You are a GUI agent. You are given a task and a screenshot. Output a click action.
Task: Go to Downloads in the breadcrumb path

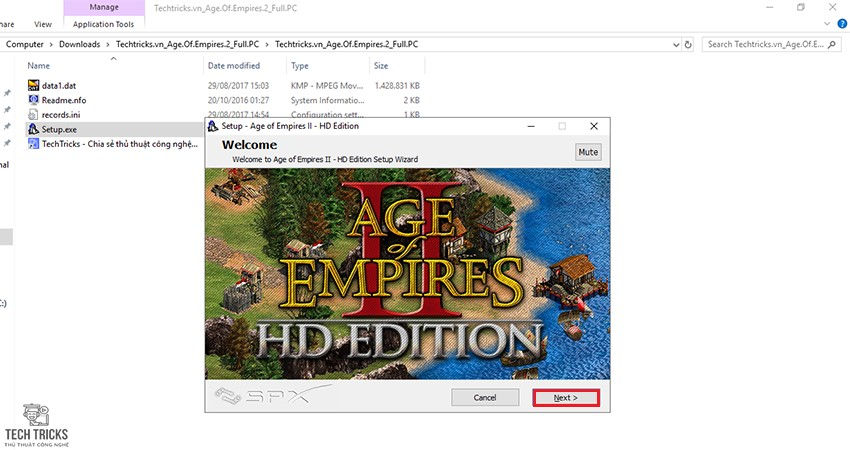[x=79, y=44]
